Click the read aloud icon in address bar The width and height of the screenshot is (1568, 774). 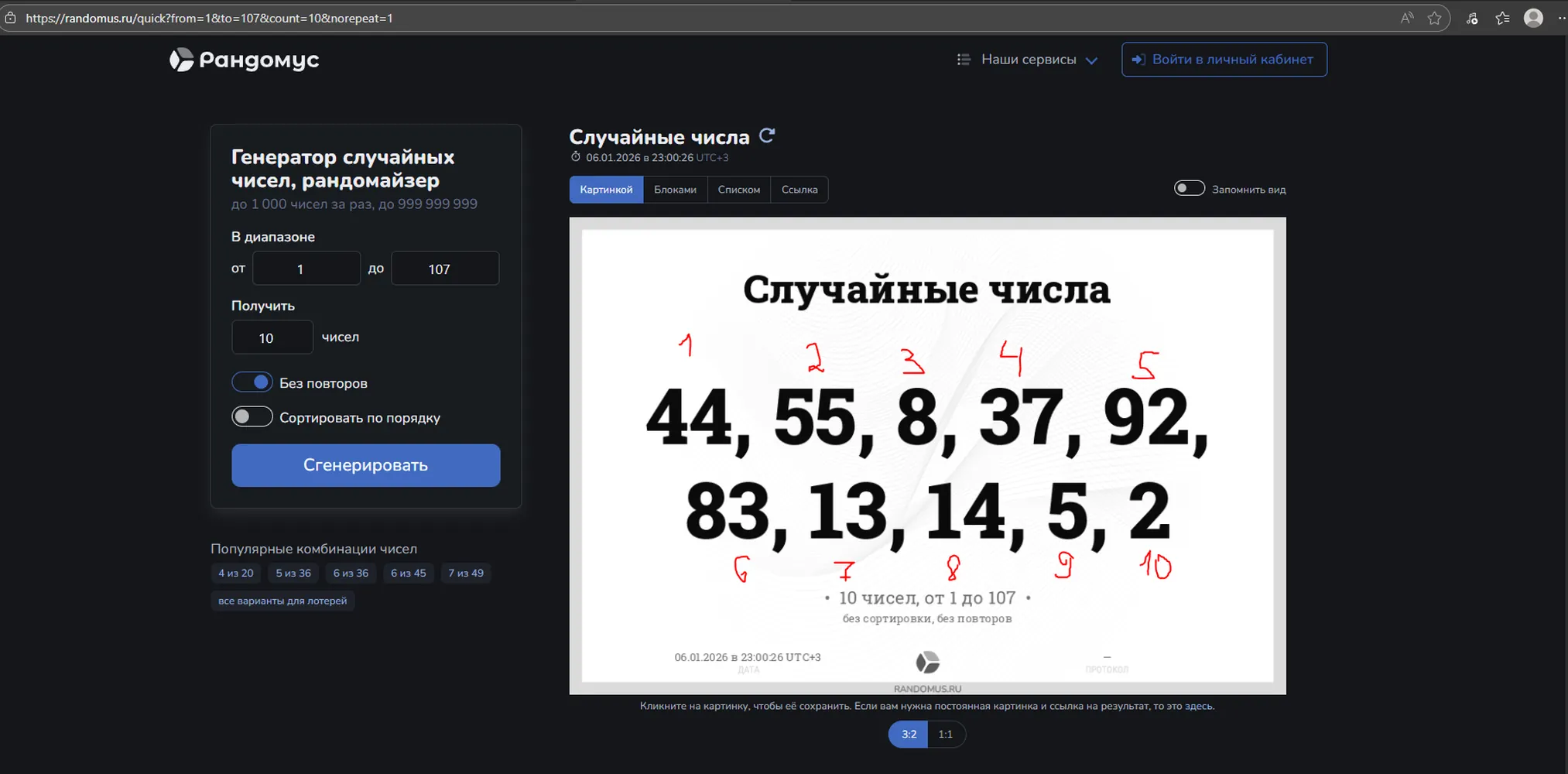pyautogui.click(x=1407, y=18)
